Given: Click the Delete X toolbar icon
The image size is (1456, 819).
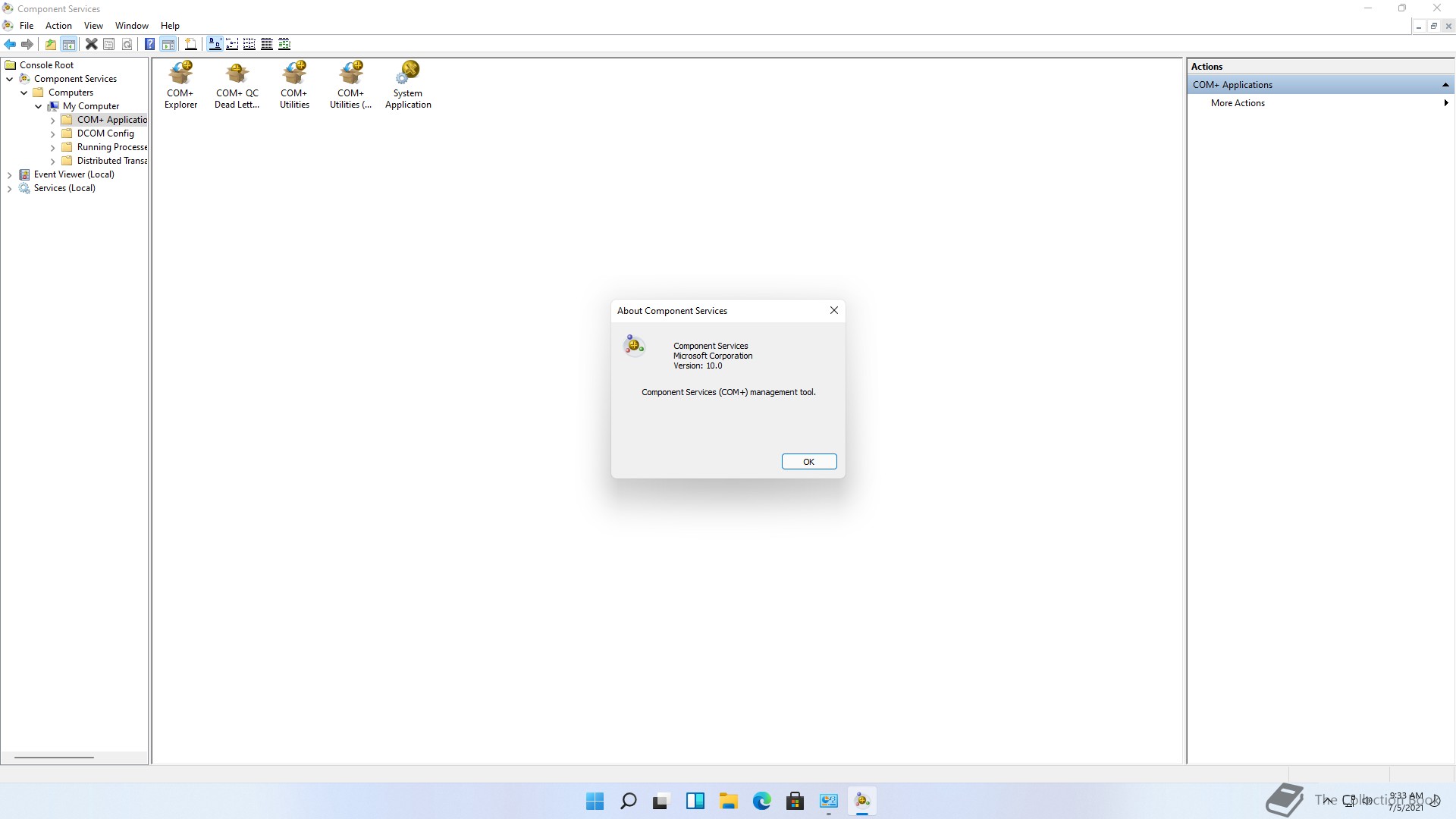Looking at the screenshot, I should tap(91, 44).
